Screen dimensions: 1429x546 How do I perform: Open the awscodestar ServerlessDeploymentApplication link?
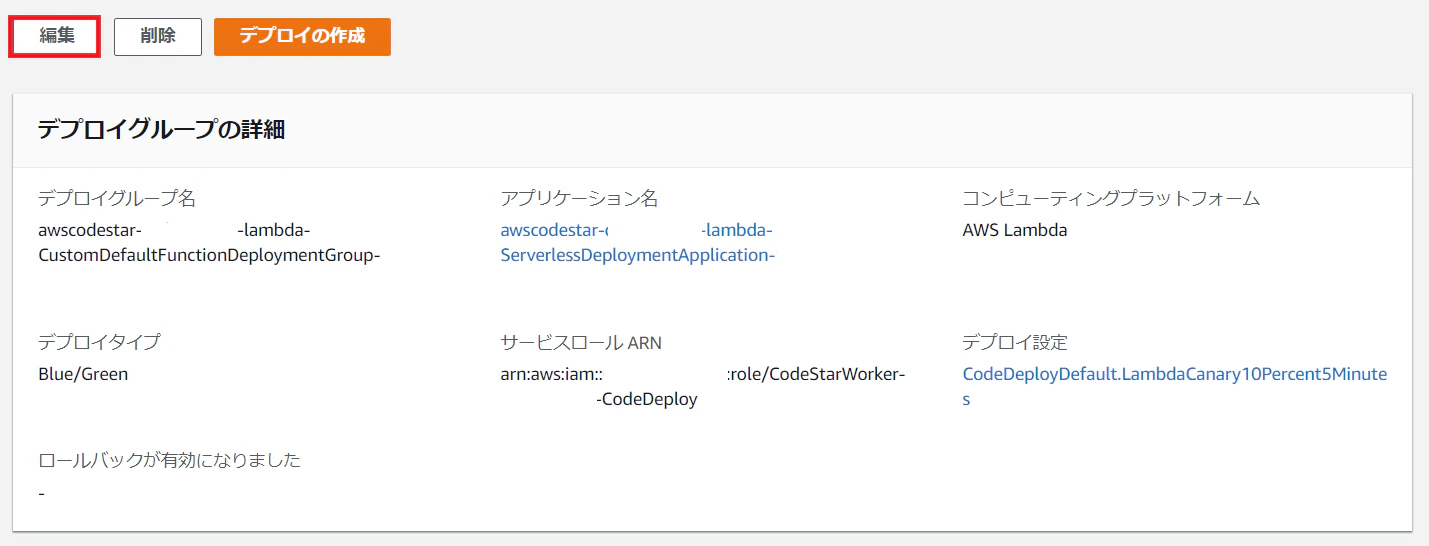(638, 243)
